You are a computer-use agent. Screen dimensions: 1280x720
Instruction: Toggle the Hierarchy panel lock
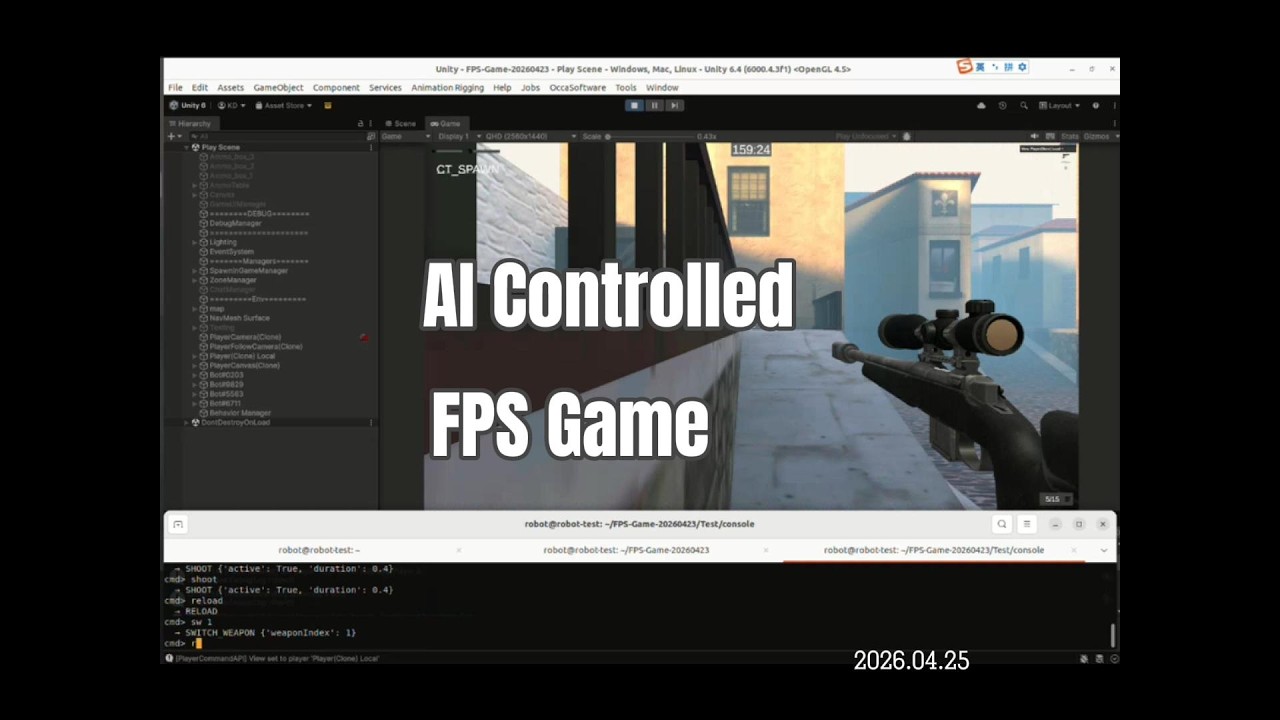pos(360,123)
